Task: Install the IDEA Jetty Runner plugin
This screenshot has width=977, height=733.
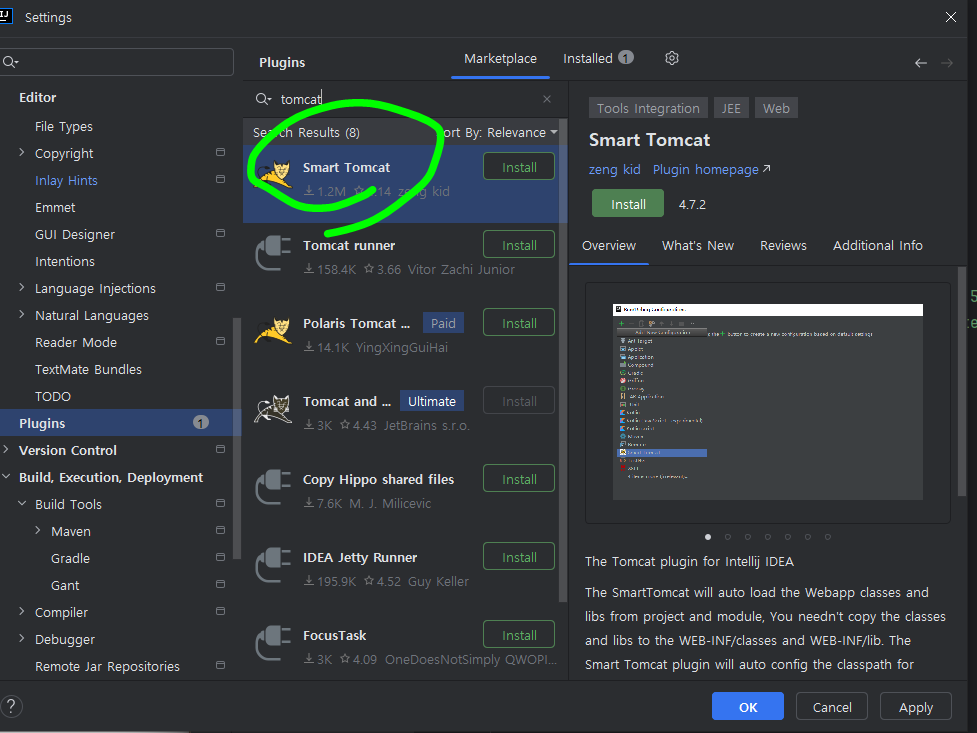Action: pyautogui.click(x=519, y=557)
